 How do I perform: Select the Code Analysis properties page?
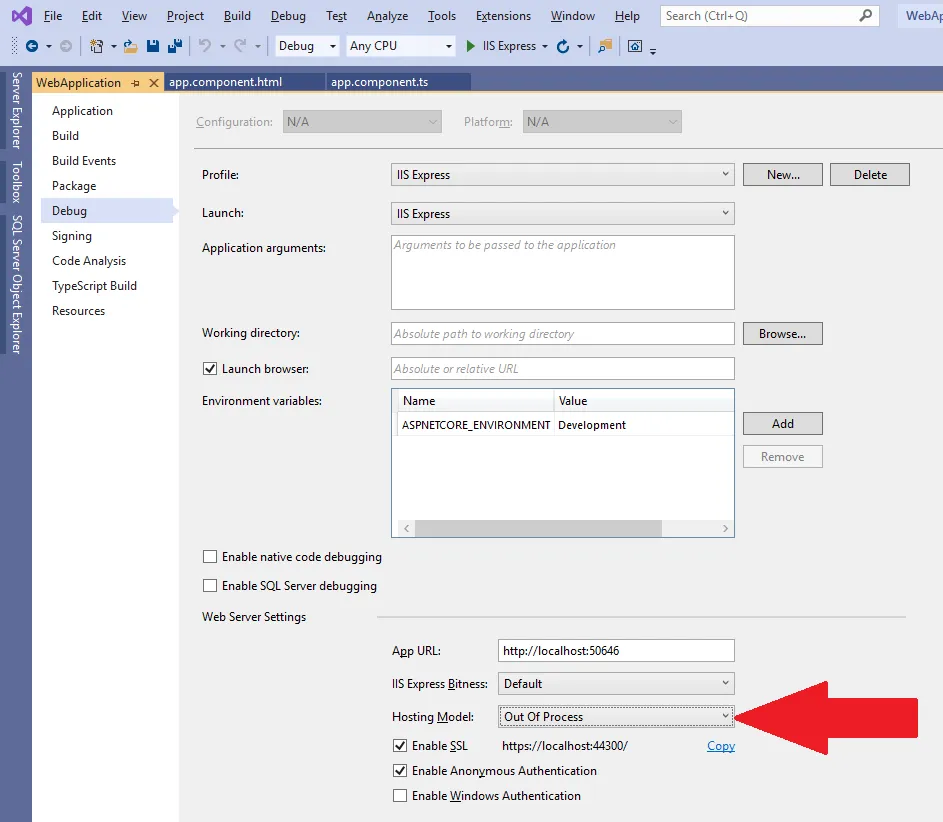coord(89,261)
